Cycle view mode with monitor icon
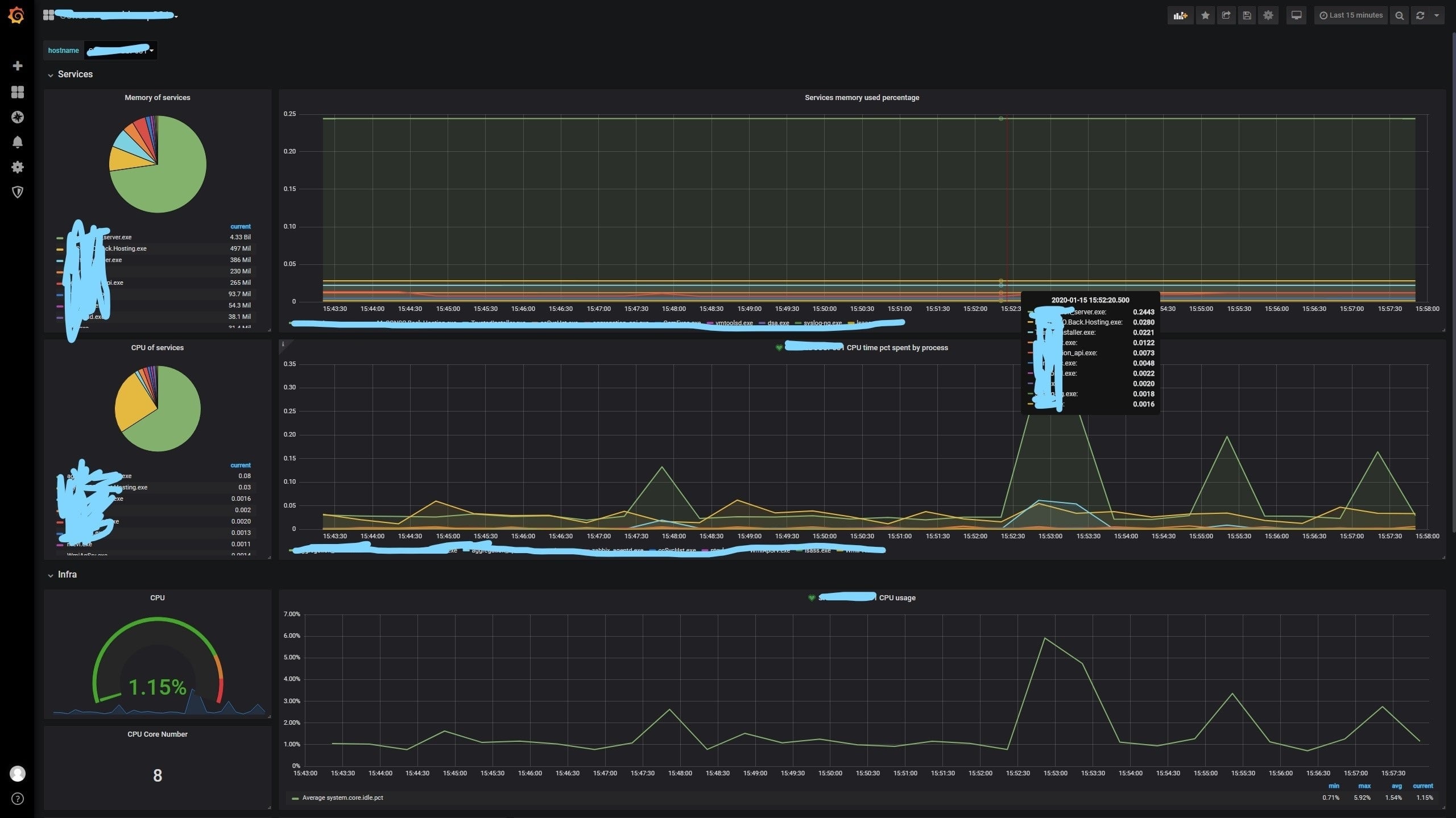Screen dimensions: 1456x818 point(1296,15)
